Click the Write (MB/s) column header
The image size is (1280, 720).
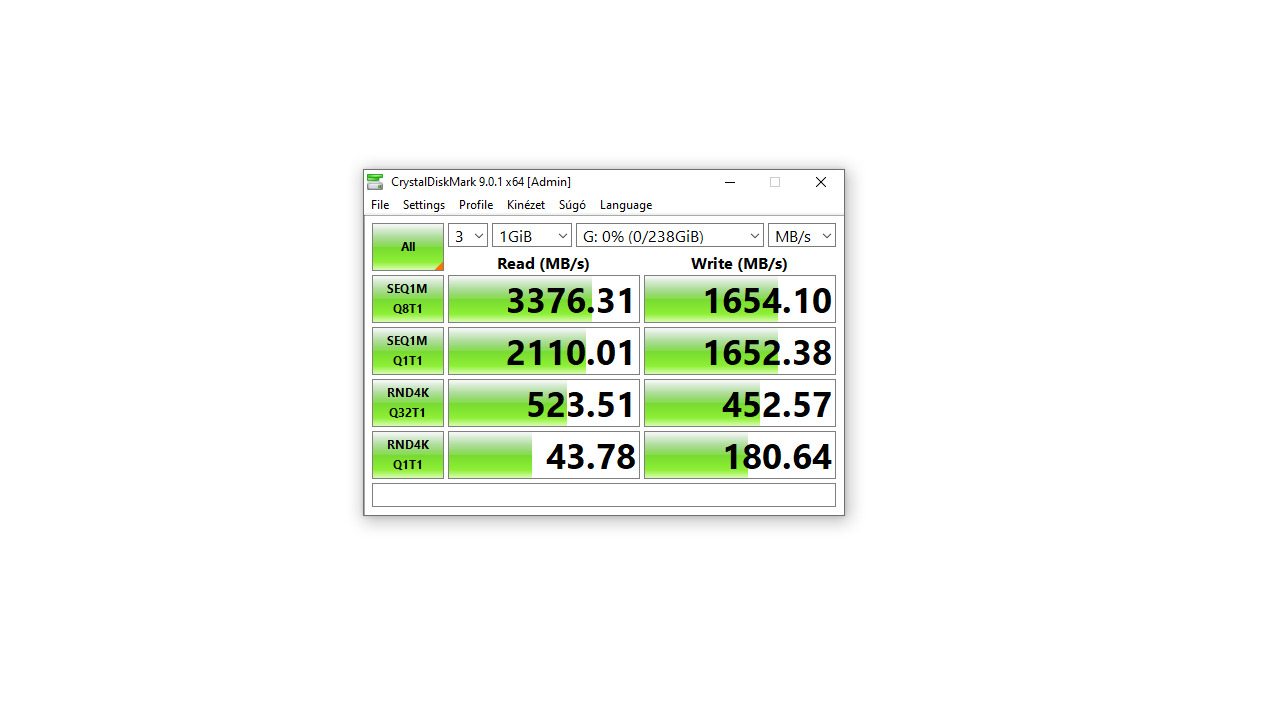click(x=739, y=264)
